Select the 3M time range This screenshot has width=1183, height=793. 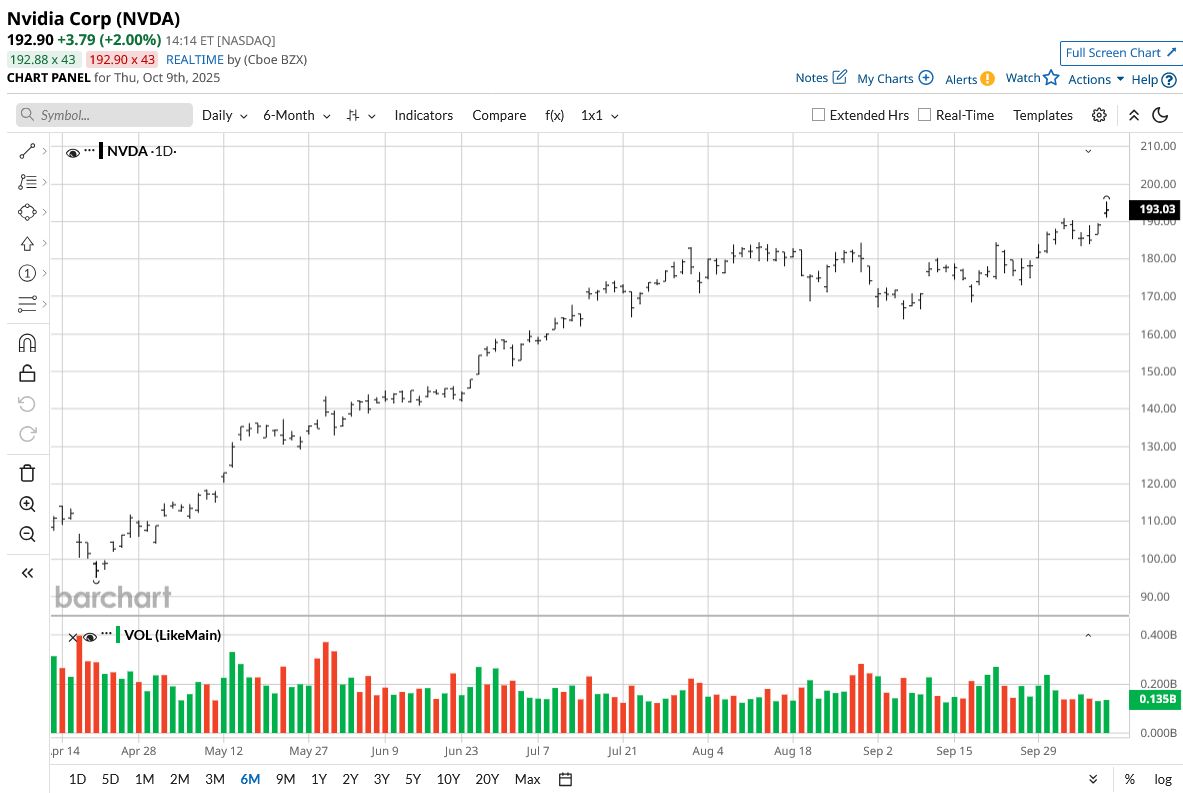215,779
